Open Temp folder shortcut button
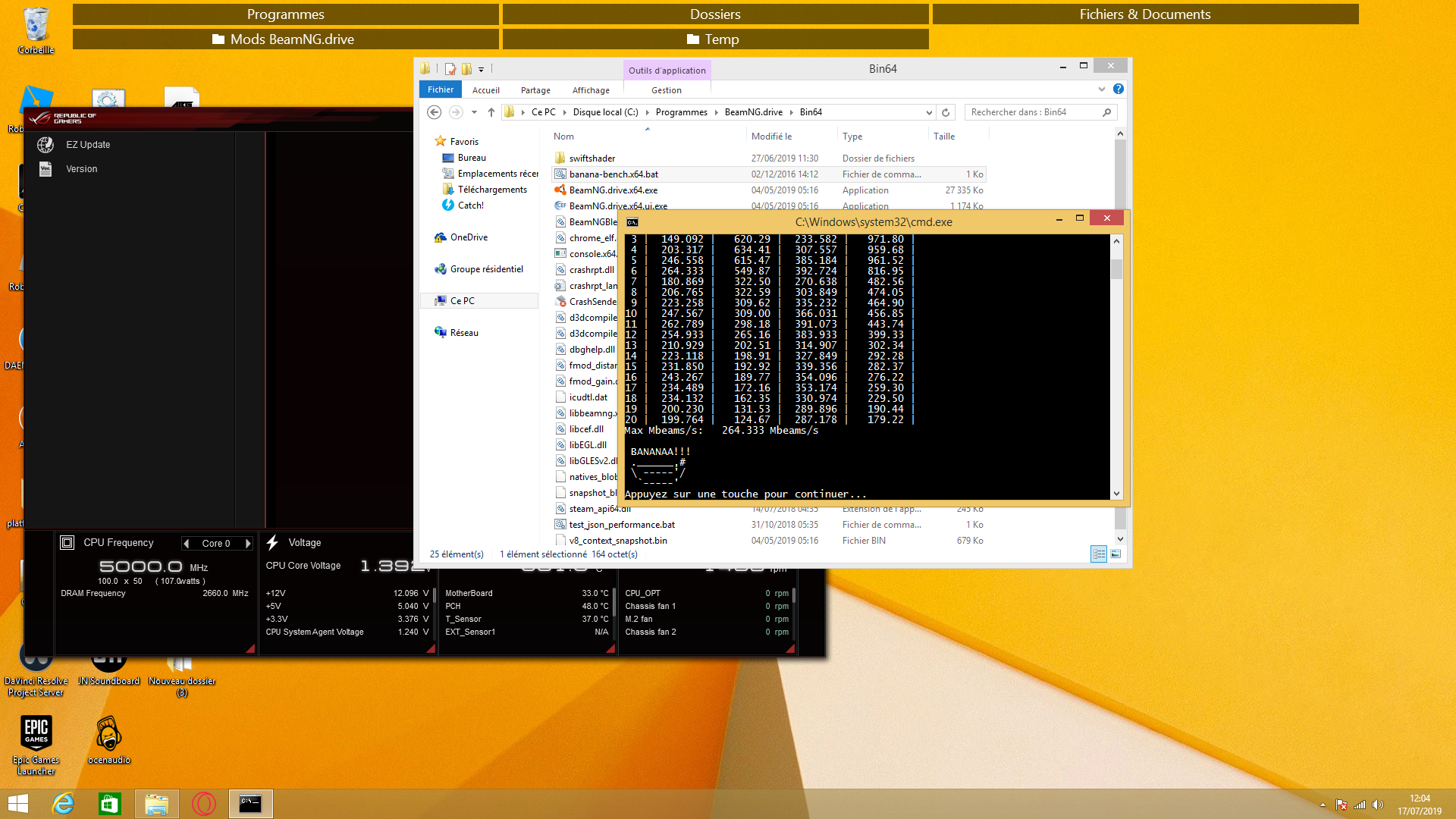The height and width of the screenshot is (819, 1456). (715, 39)
